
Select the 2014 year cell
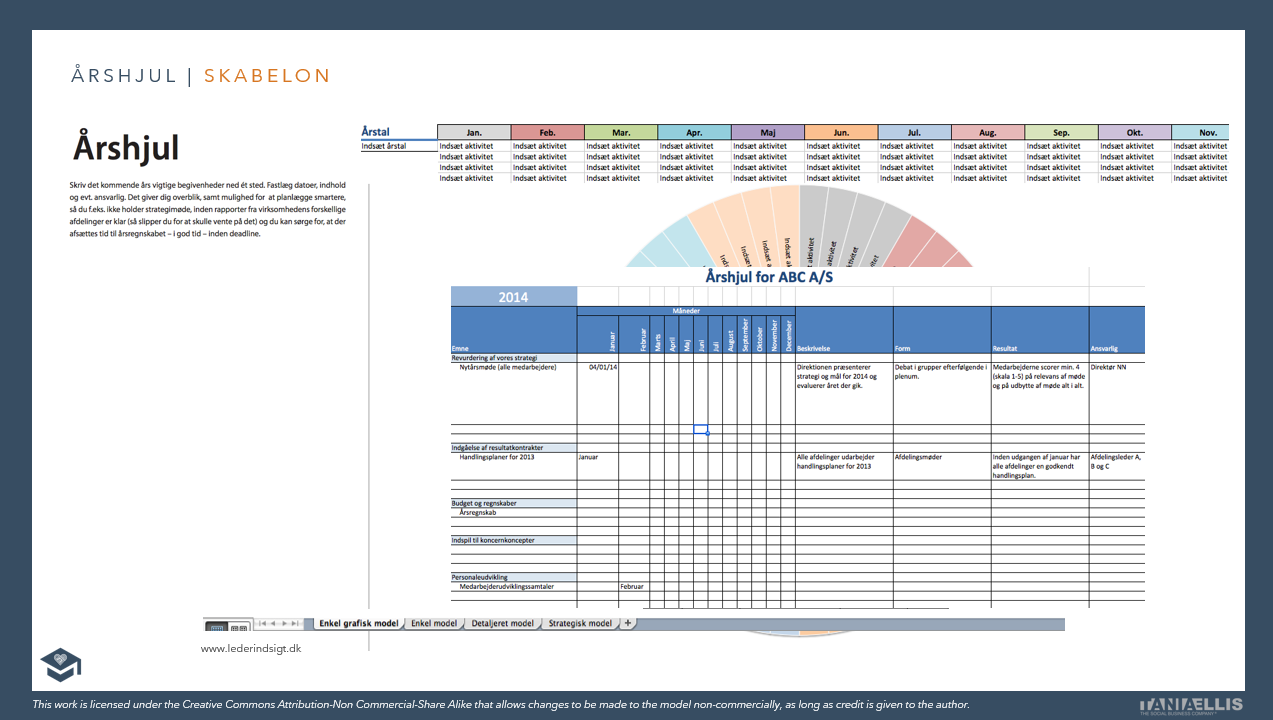514,297
